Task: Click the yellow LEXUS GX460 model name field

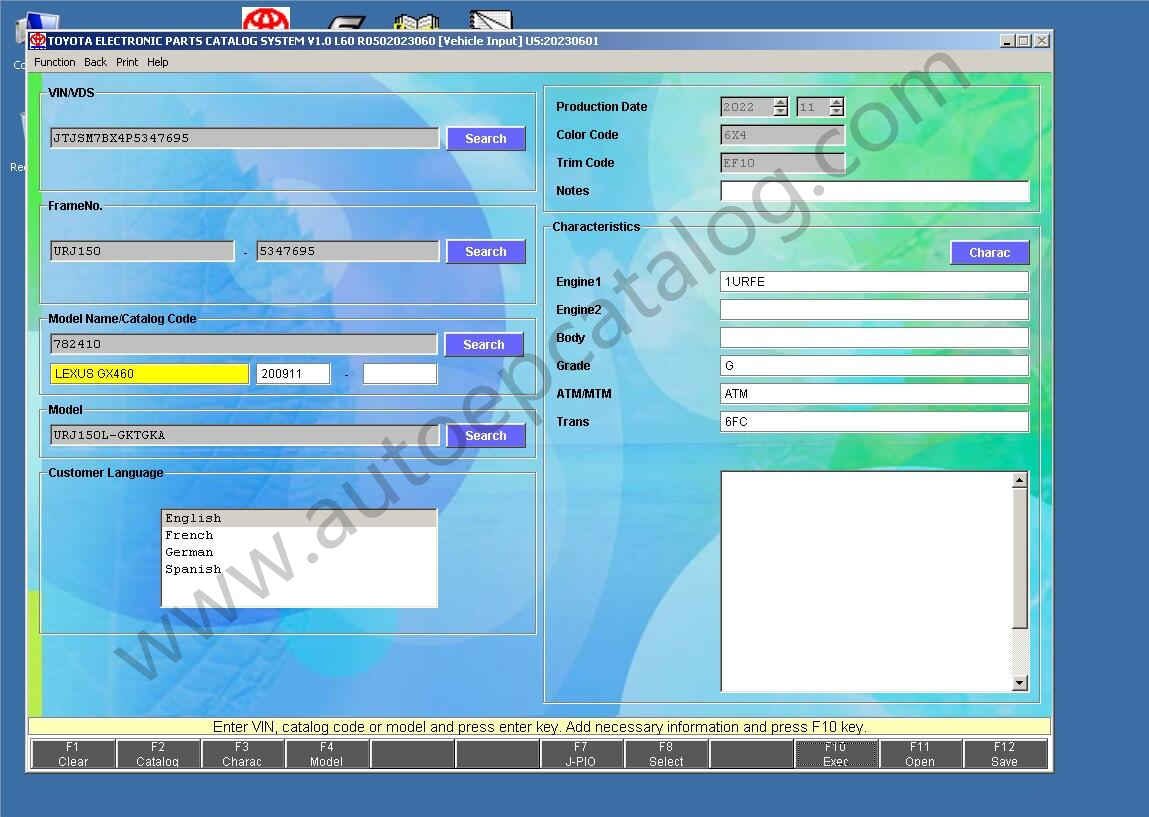Action: [x=149, y=374]
